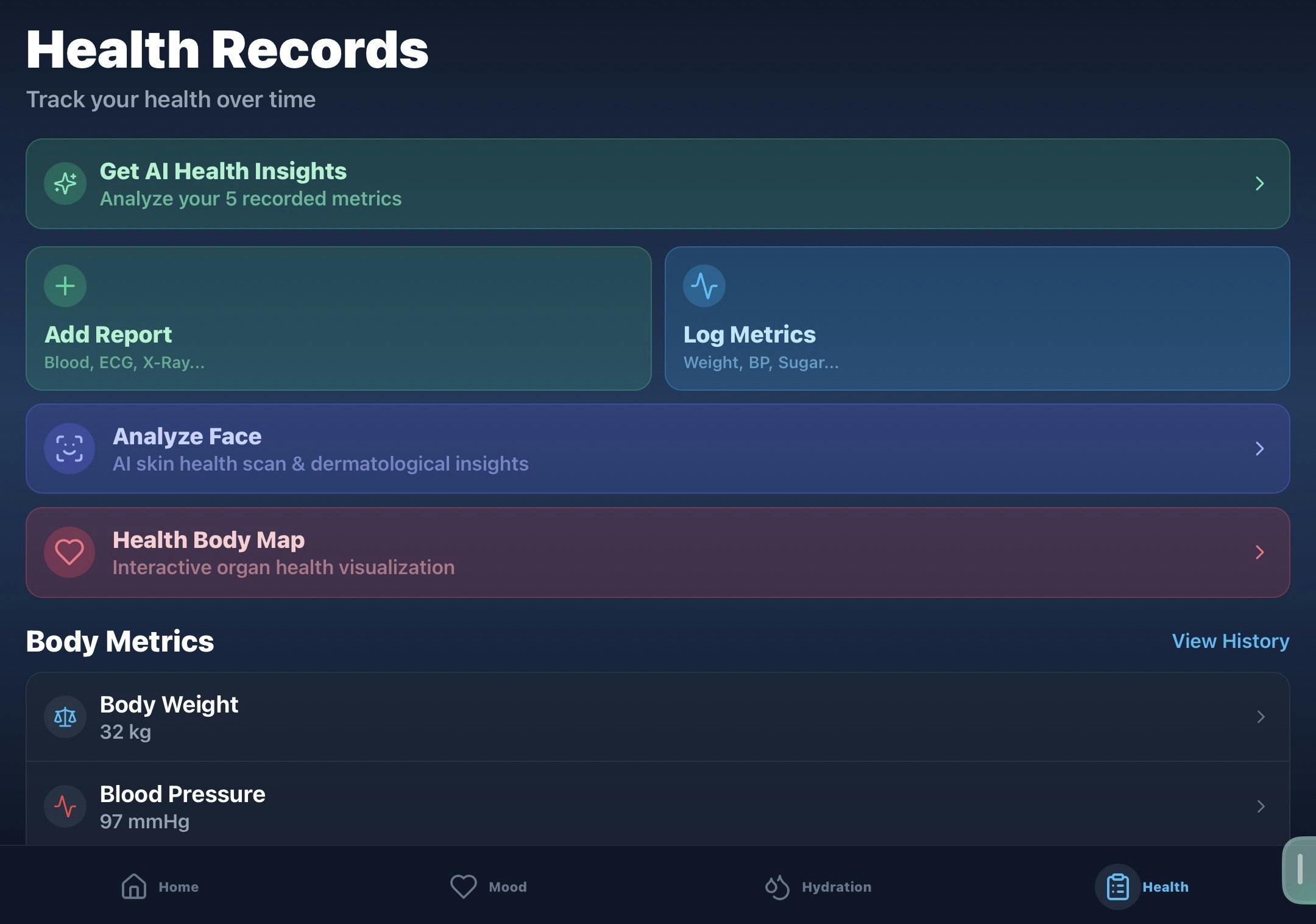
Task: Open the Health Body Map chevron arrow
Action: click(1259, 552)
